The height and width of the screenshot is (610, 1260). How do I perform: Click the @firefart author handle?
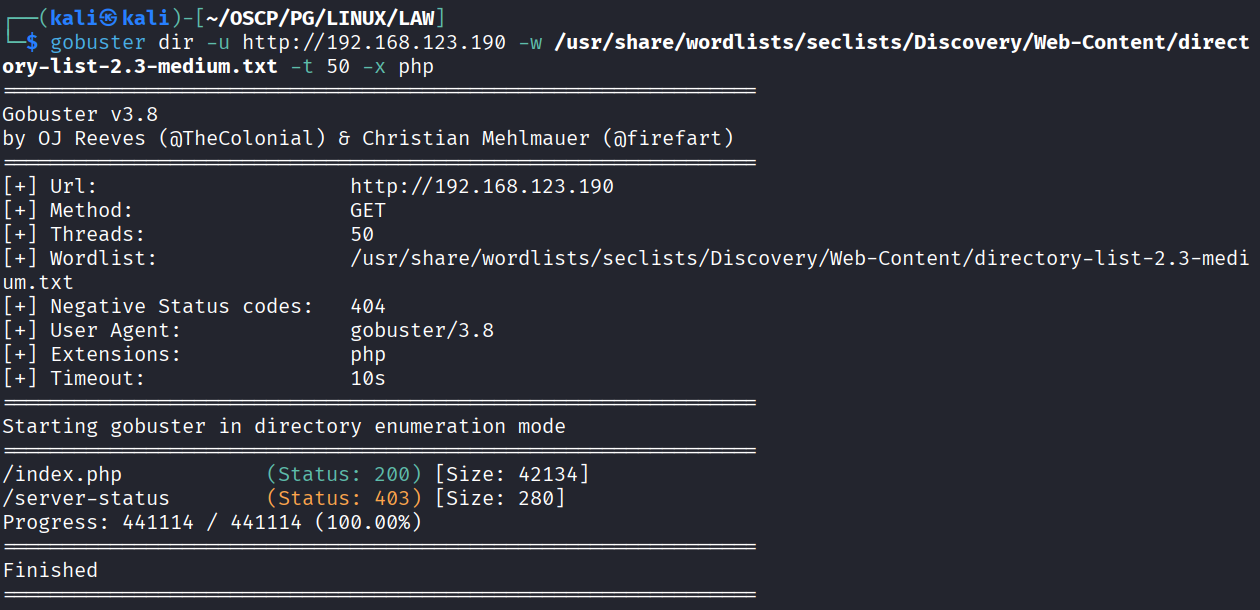(667, 138)
